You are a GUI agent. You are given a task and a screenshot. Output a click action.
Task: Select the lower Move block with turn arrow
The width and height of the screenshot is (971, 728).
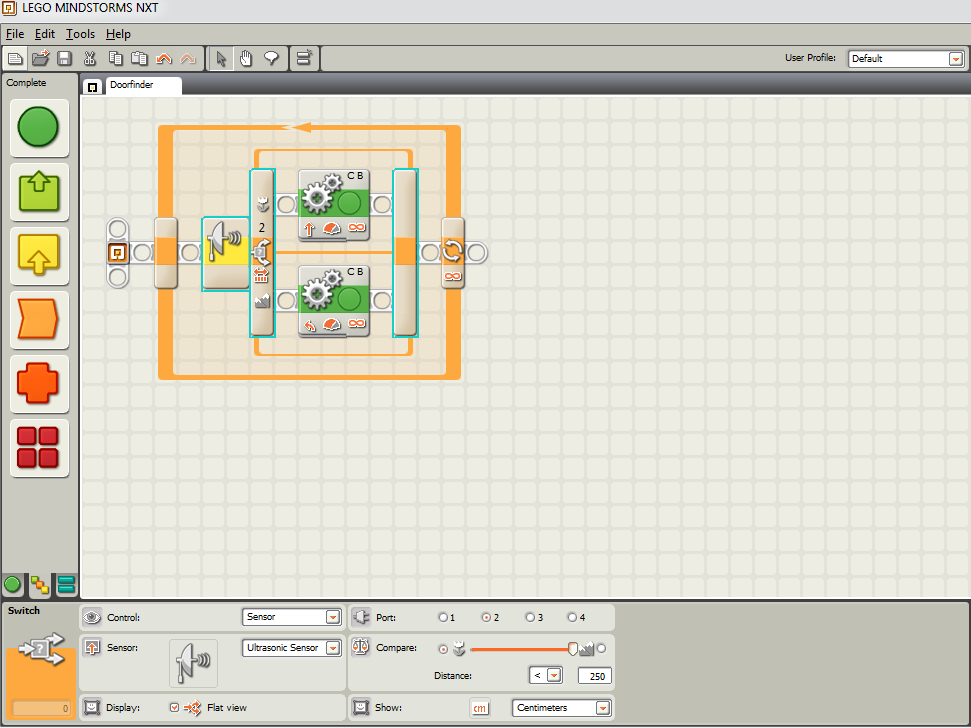click(x=334, y=301)
